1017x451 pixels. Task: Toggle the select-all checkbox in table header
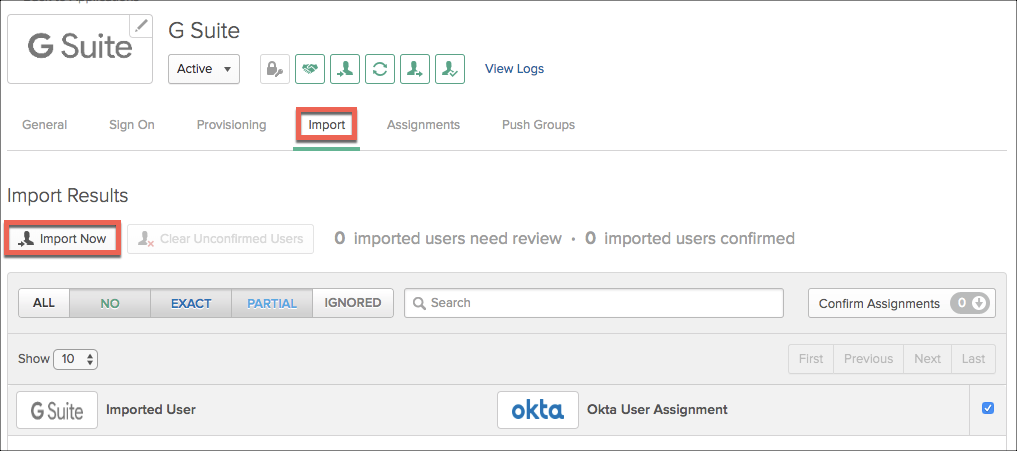988,408
